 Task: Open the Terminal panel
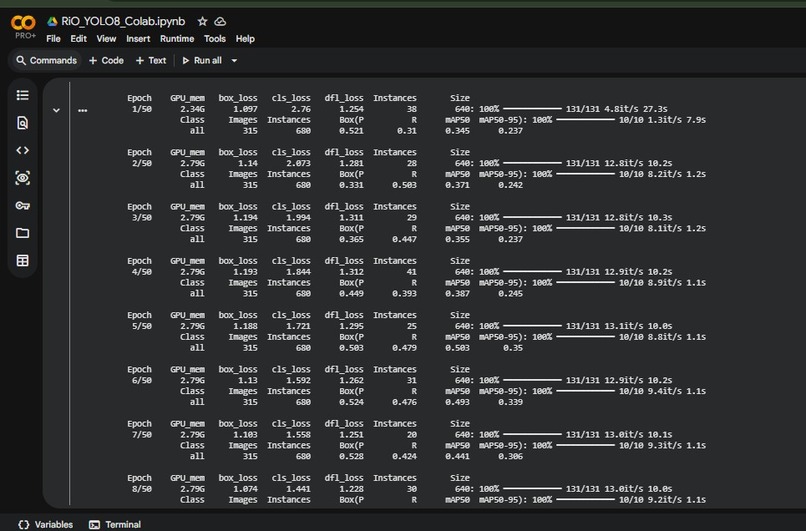[x=115, y=524]
